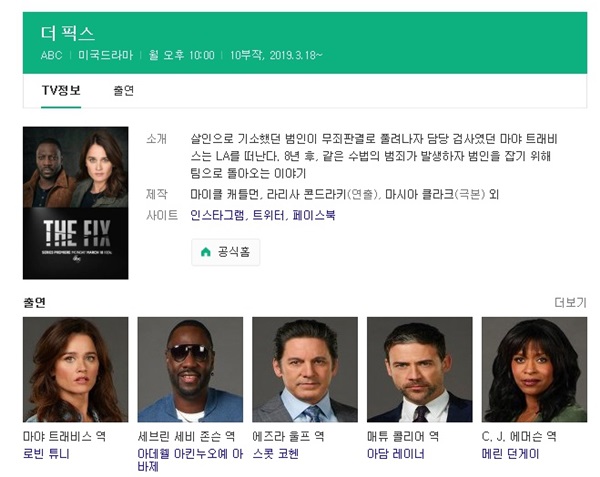Click the green home icon in 공식홈 button

(x=206, y=252)
